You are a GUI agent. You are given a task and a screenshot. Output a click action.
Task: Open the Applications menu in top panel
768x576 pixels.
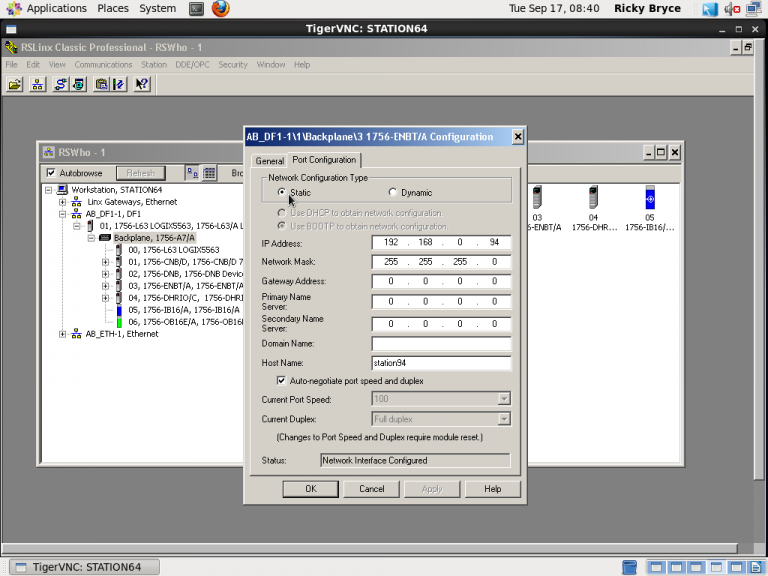pos(56,8)
